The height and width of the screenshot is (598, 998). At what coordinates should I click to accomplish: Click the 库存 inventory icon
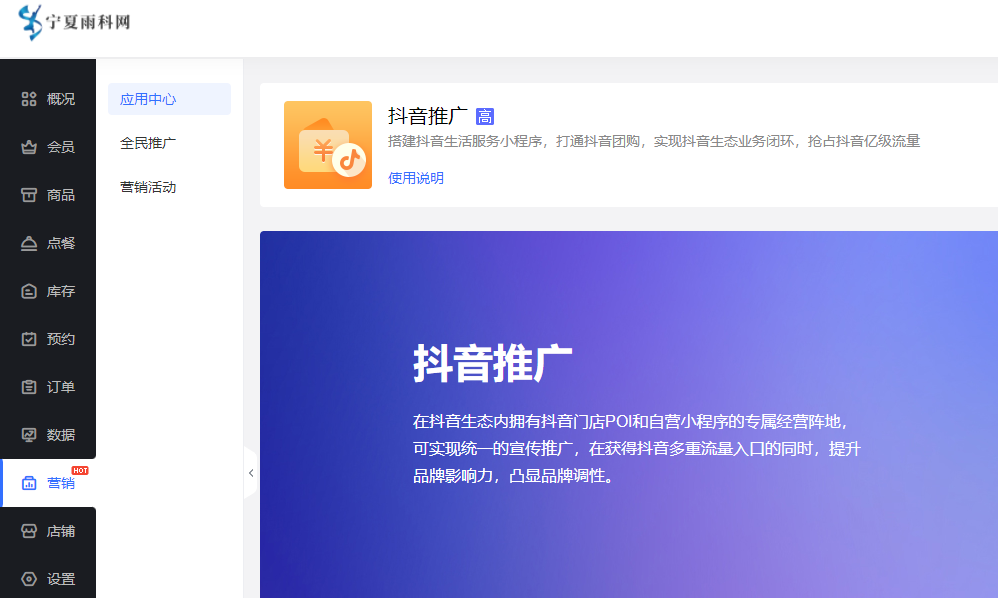[29, 291]
